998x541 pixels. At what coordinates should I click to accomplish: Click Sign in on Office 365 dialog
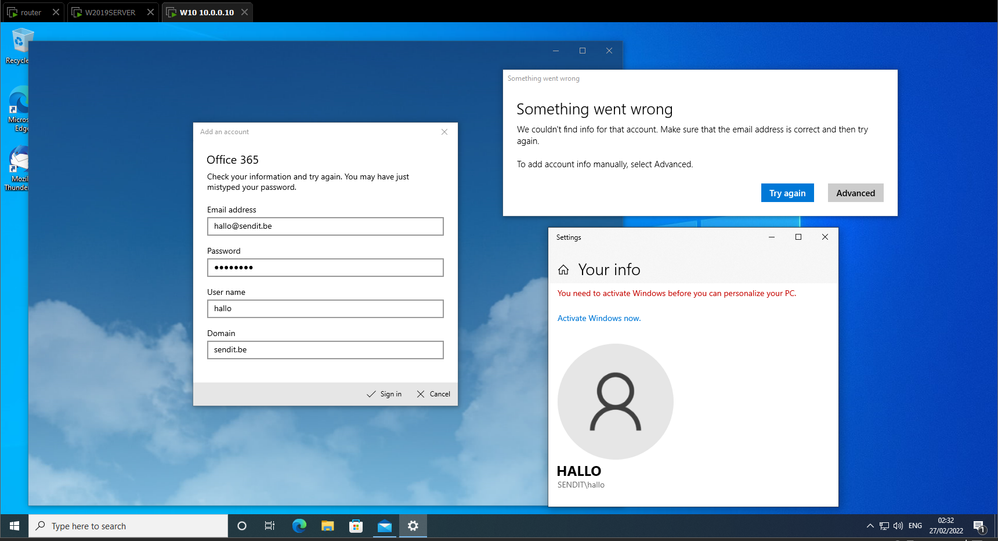point(384,394)
